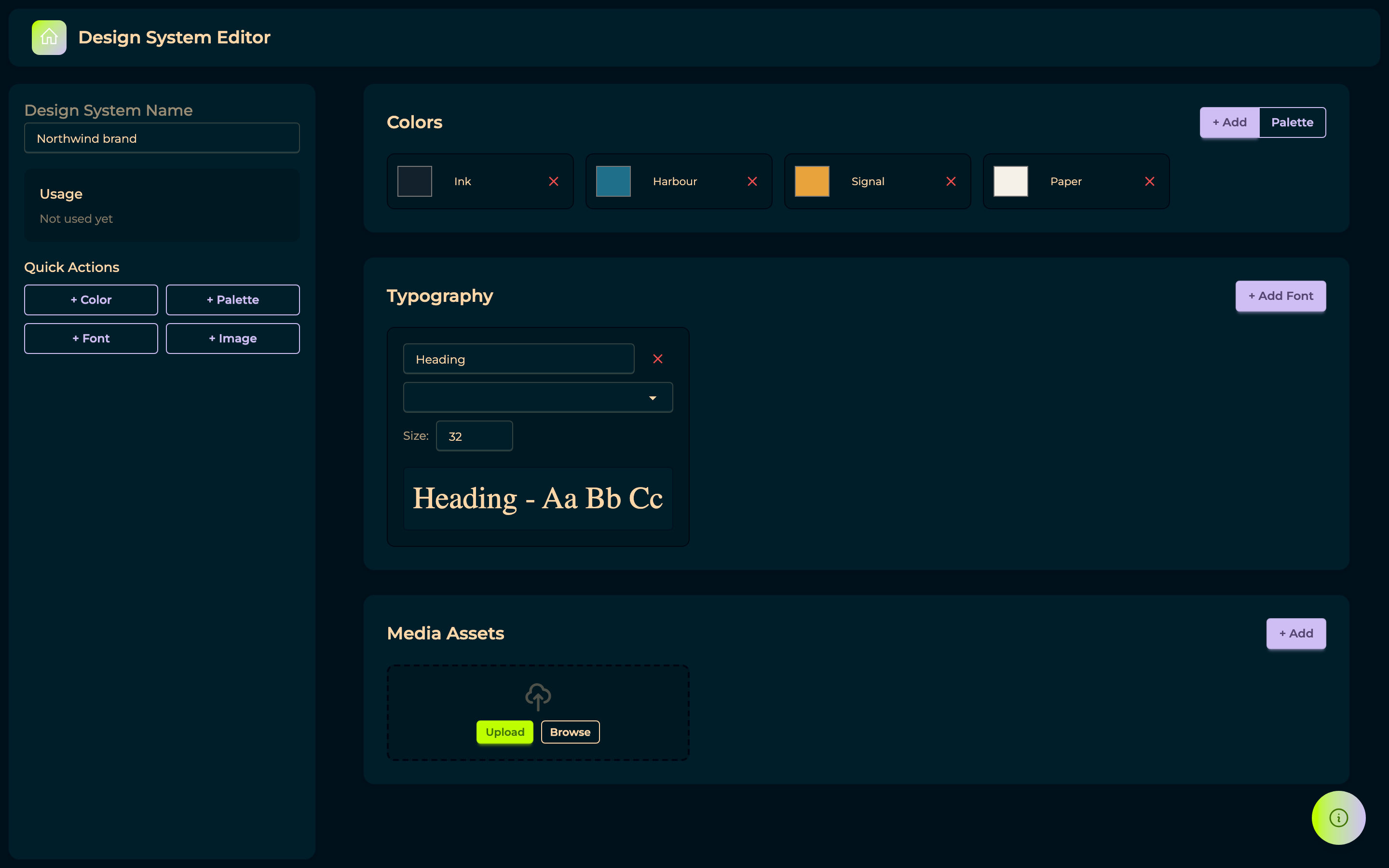The width and height of the screenshot is (1389, 868).
Task: Click the Heading - Aa Bb Cc preview
Action: (x=538, y=498)
